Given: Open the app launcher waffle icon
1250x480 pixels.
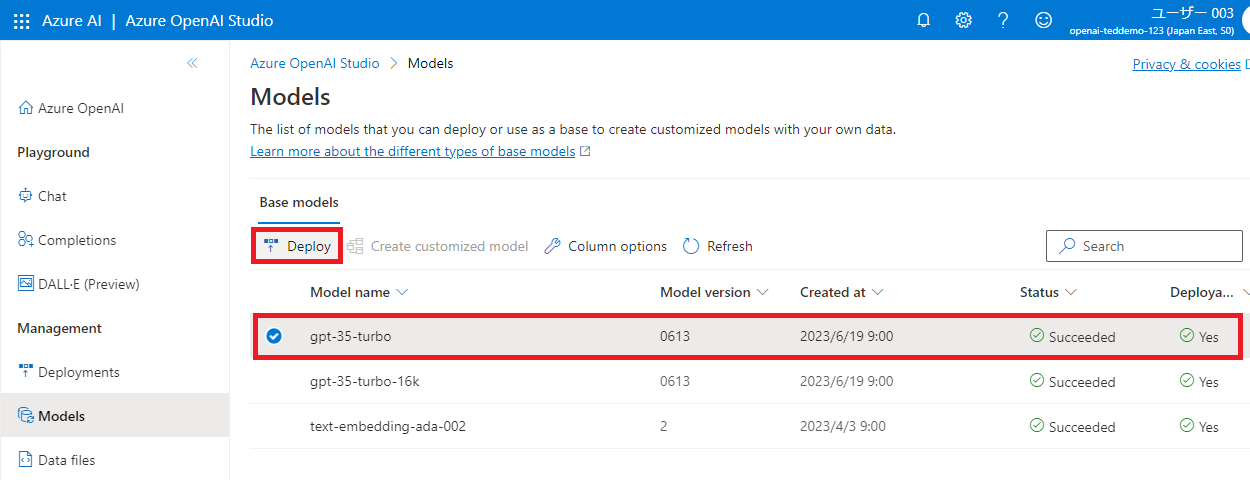Looking at the screenshot, I should pyautogui.click(x=22, y=21).
